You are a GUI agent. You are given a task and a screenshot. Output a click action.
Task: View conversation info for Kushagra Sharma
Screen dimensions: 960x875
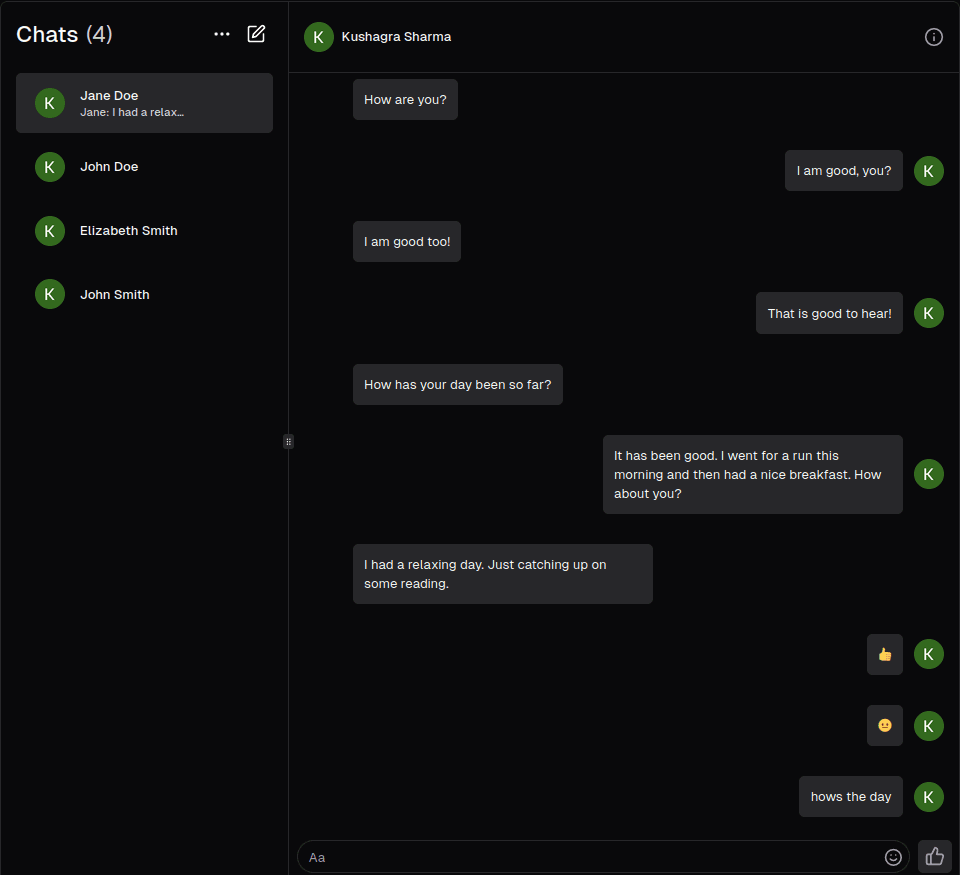point(933,36)
